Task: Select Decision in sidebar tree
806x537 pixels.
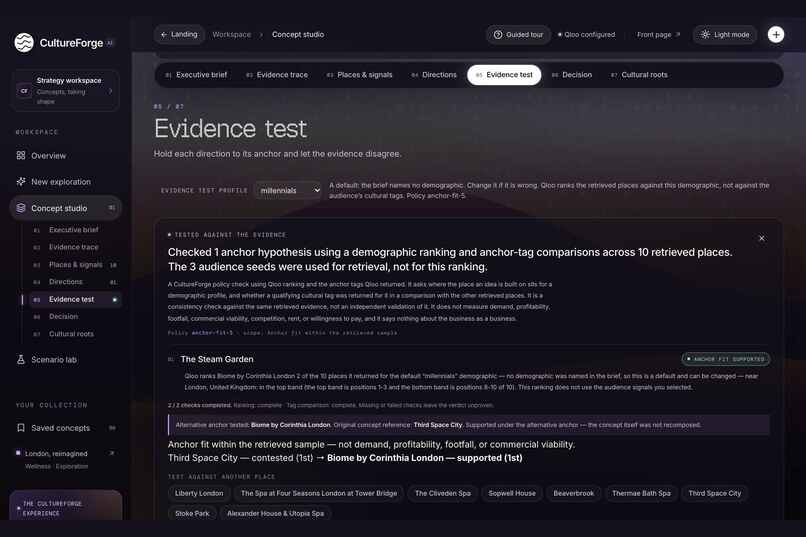Action: pyautogui.click(x=75, y=317)
